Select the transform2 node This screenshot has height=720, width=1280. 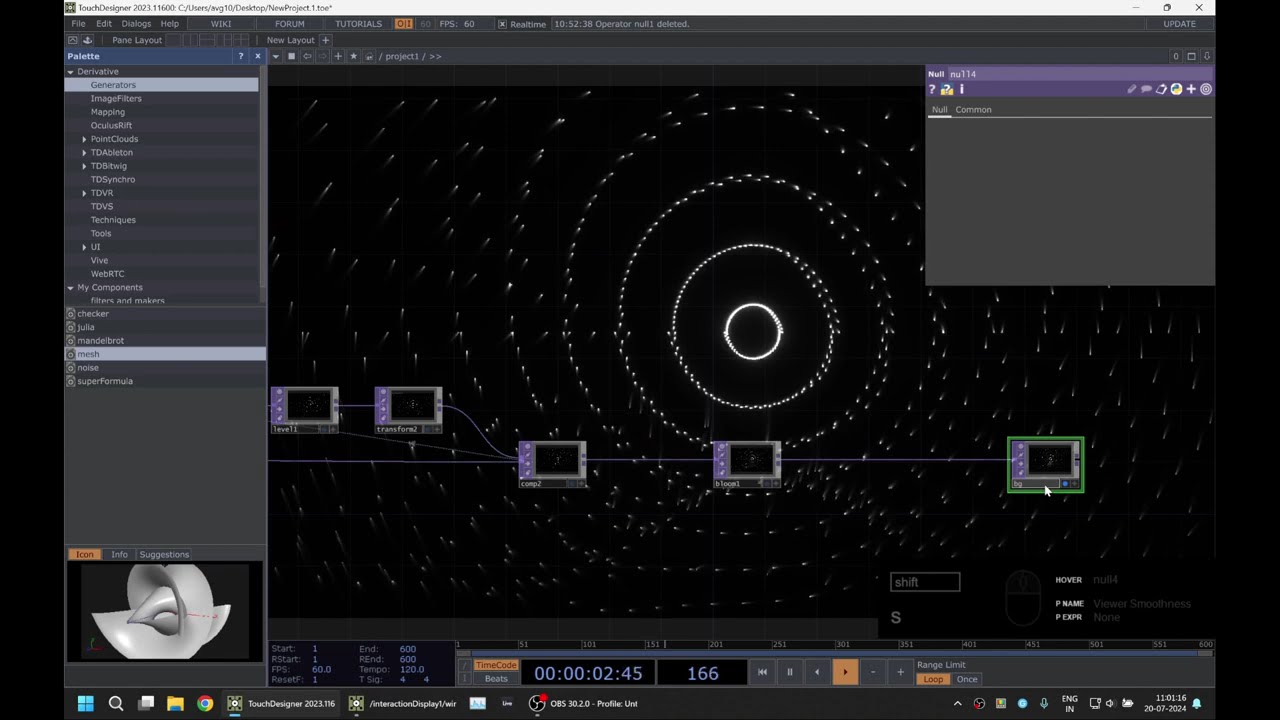click(x=408, y=411)
